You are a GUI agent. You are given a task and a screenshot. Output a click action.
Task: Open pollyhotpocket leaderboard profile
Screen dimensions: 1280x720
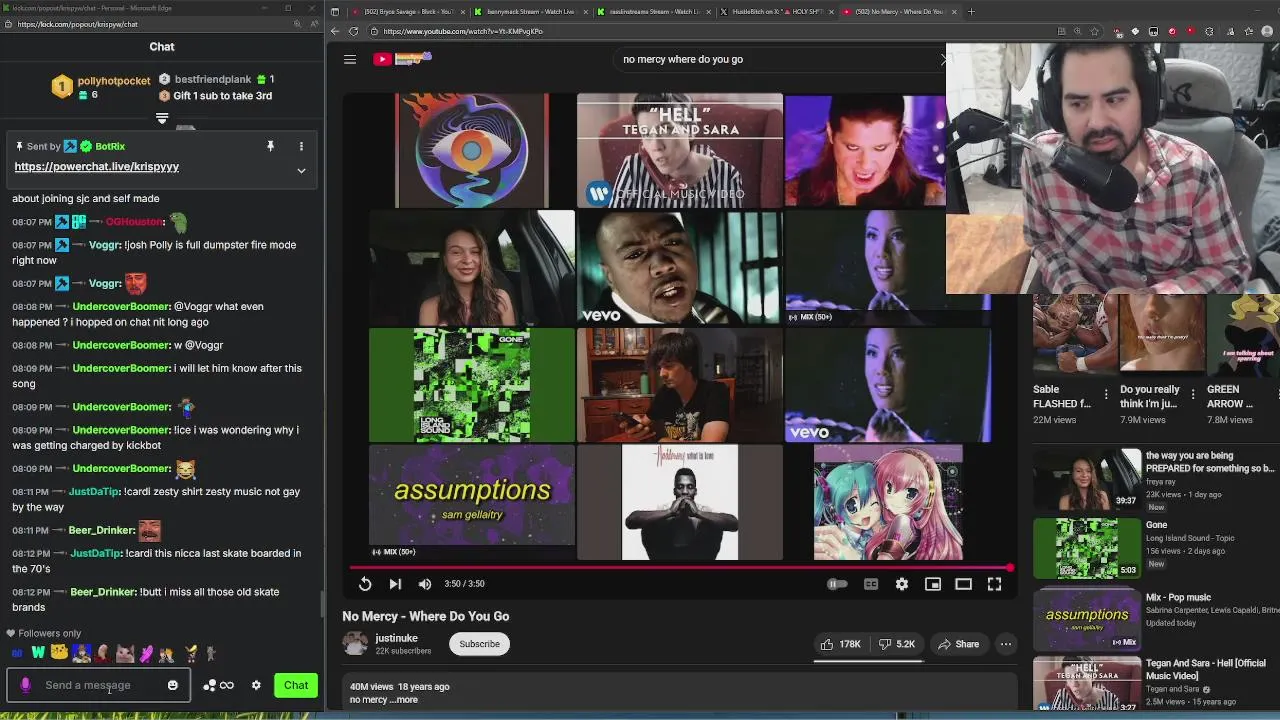pos(114,81)
